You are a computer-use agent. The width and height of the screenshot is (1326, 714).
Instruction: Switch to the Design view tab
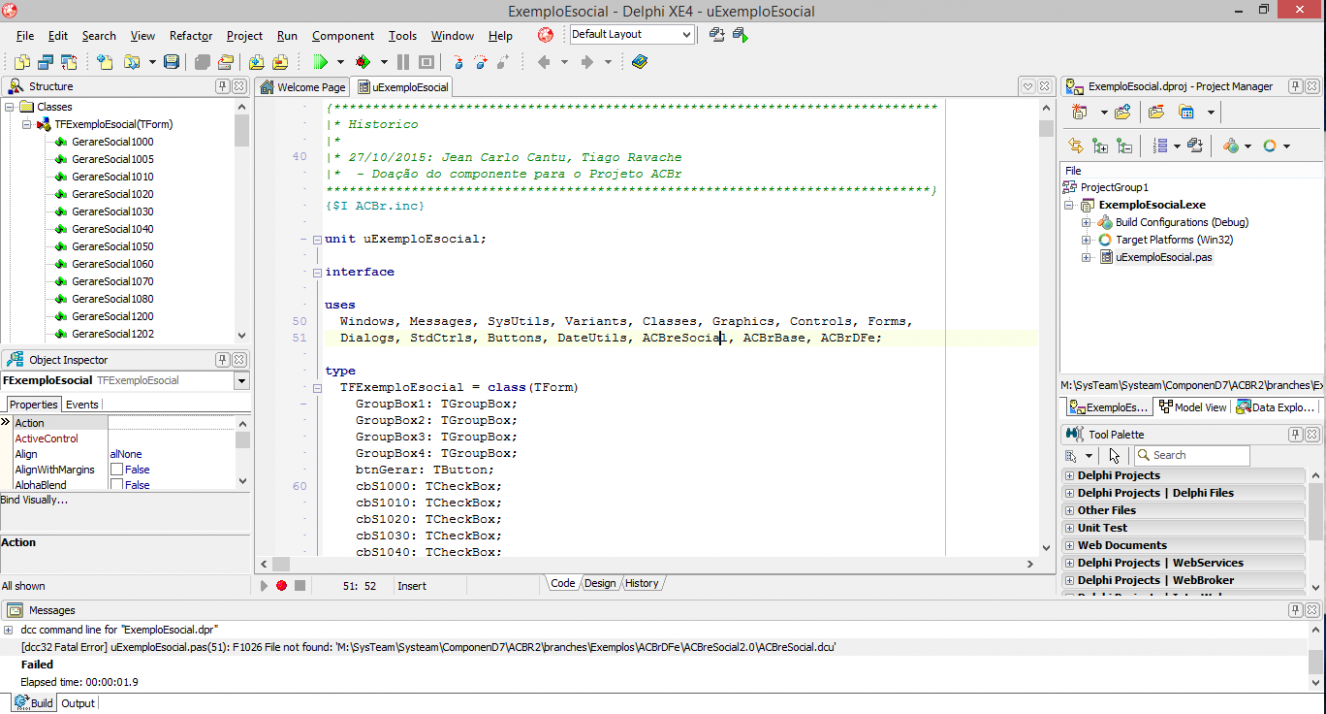(600, 583)
